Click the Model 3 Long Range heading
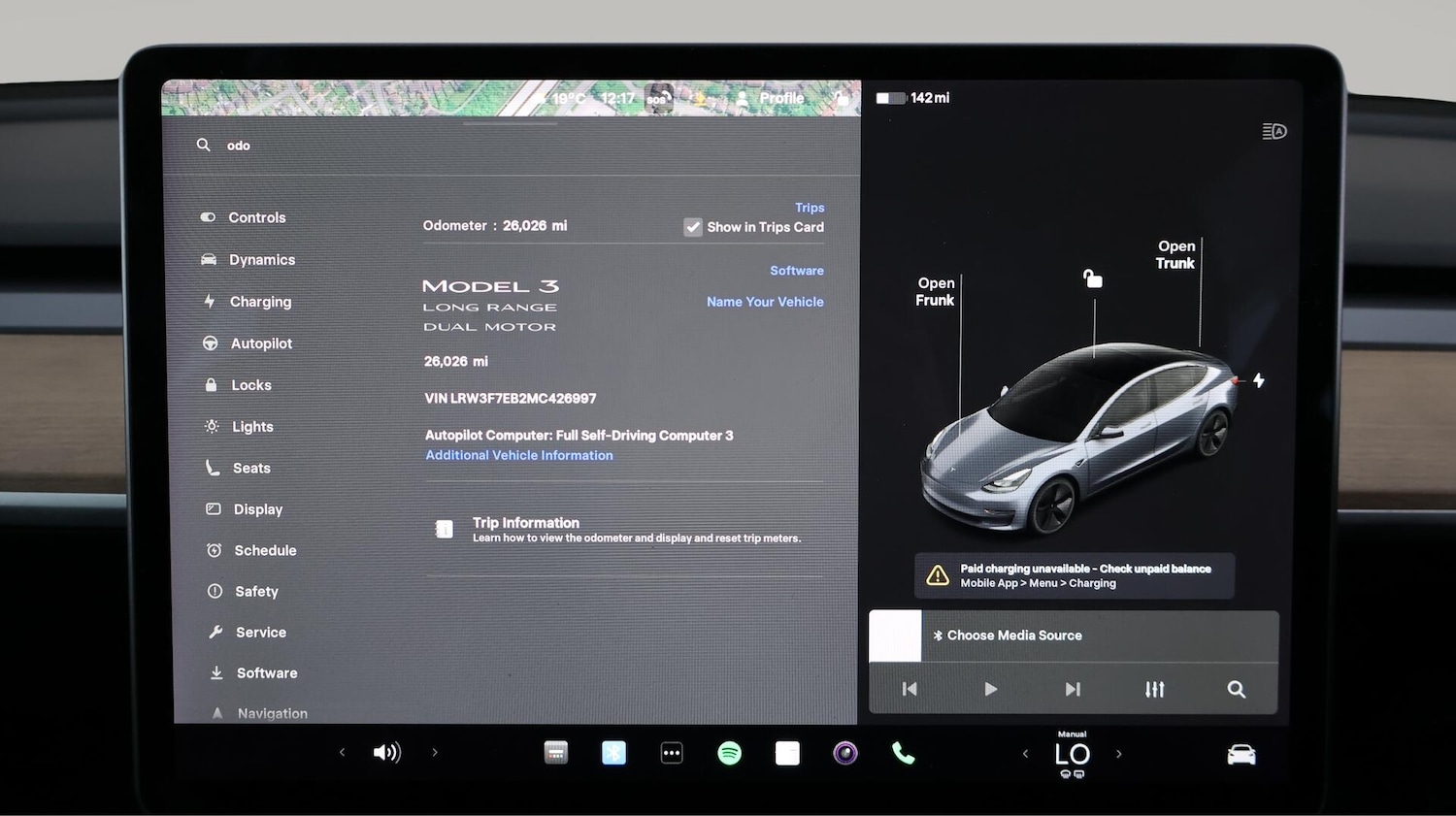 490,306
